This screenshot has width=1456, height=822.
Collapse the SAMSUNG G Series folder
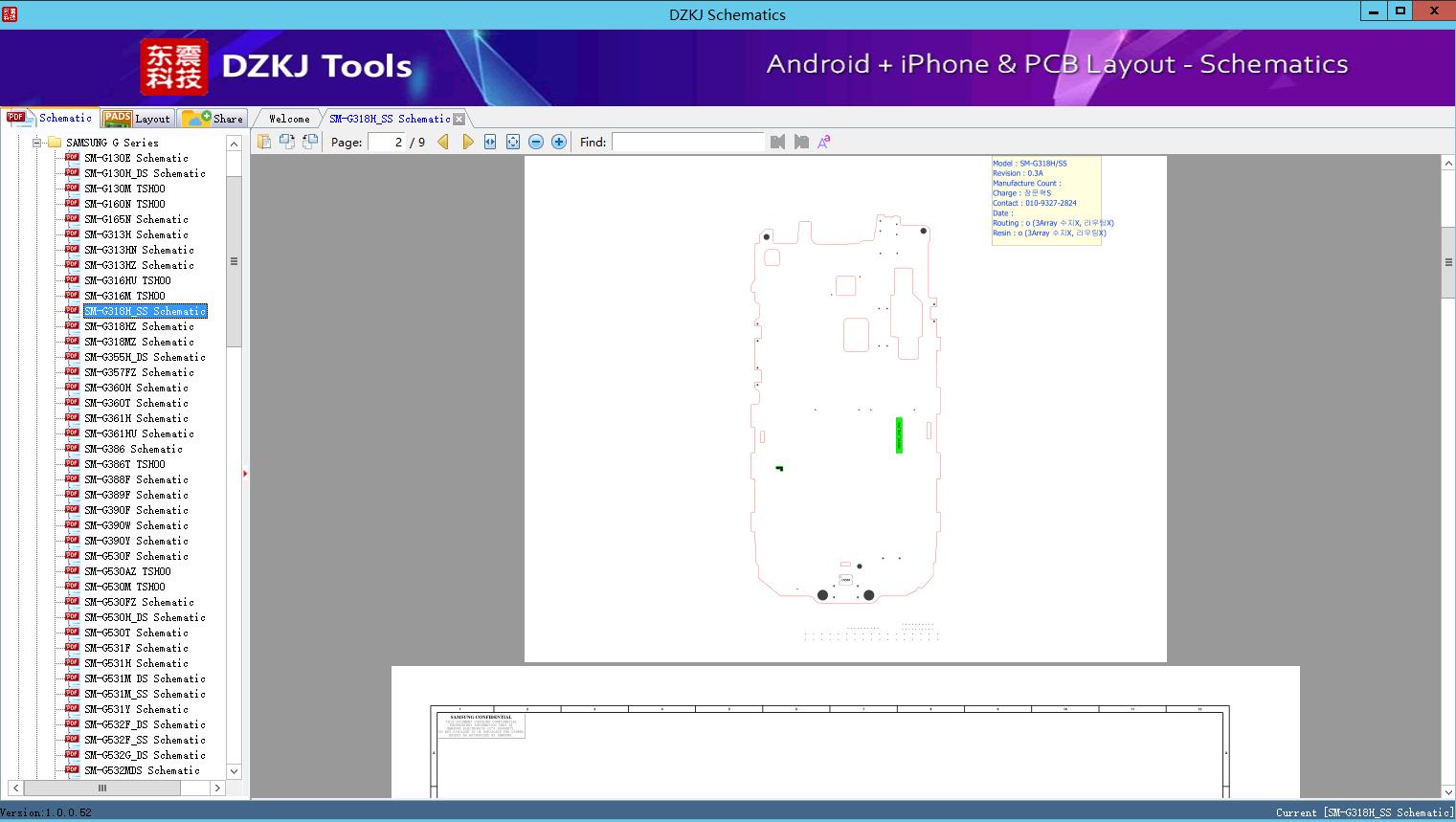[x=37, y=143]
